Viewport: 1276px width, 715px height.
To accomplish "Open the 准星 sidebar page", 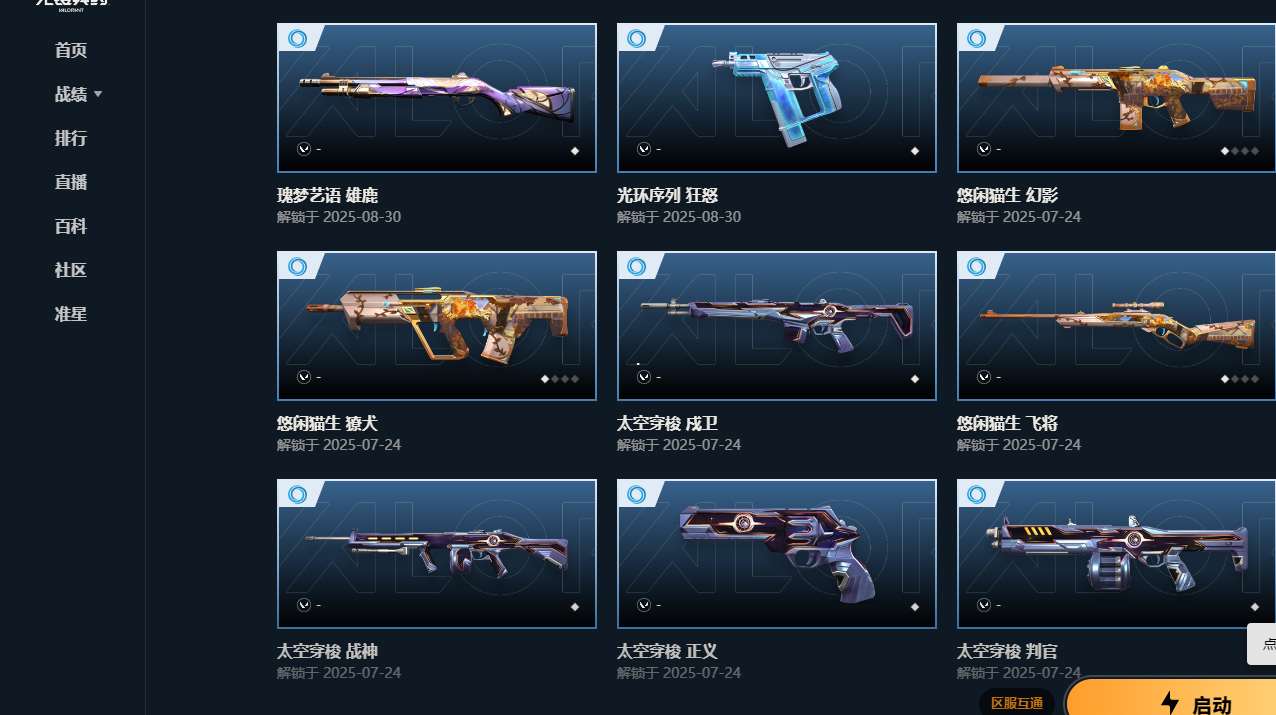I will [x=71, y=314].
